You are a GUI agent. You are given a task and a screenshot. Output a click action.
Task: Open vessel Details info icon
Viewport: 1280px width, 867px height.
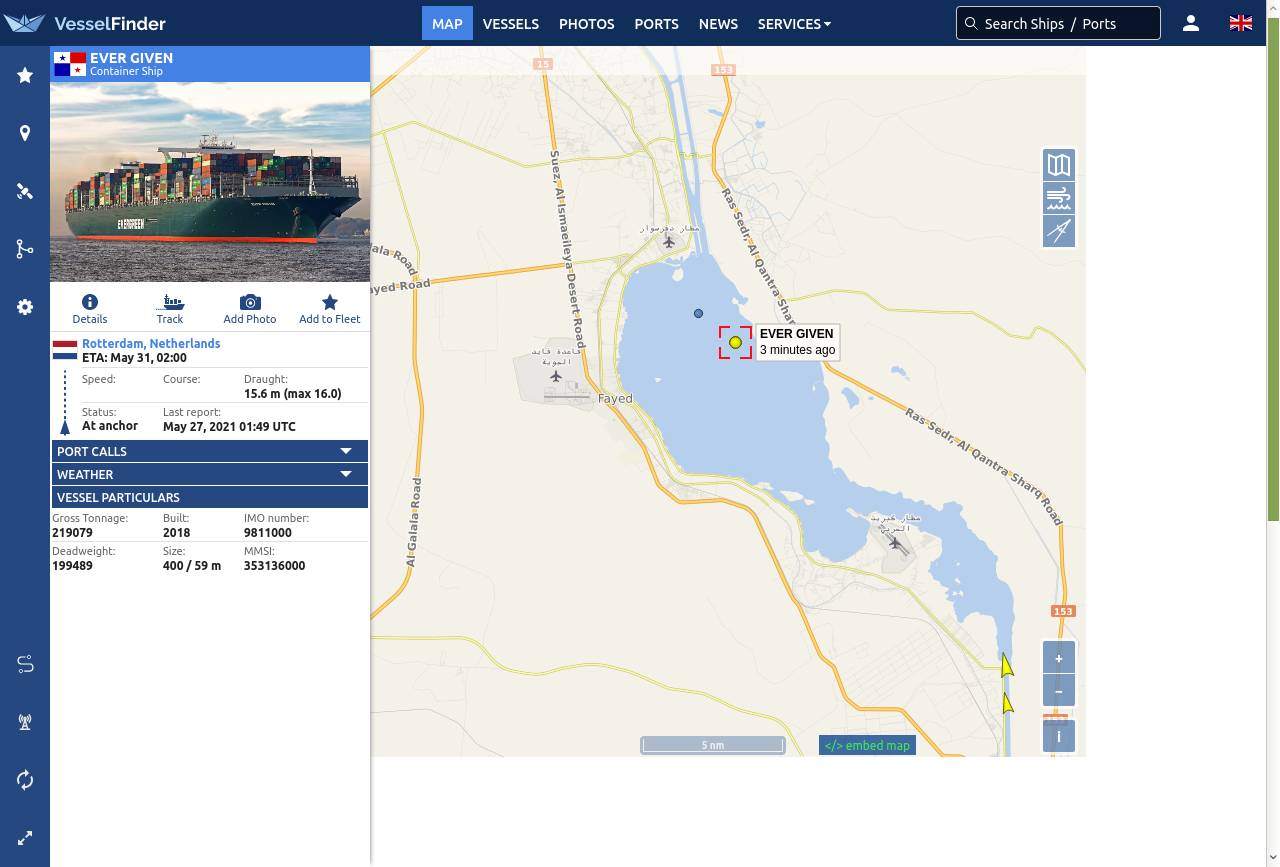click(x=90, y=309)
